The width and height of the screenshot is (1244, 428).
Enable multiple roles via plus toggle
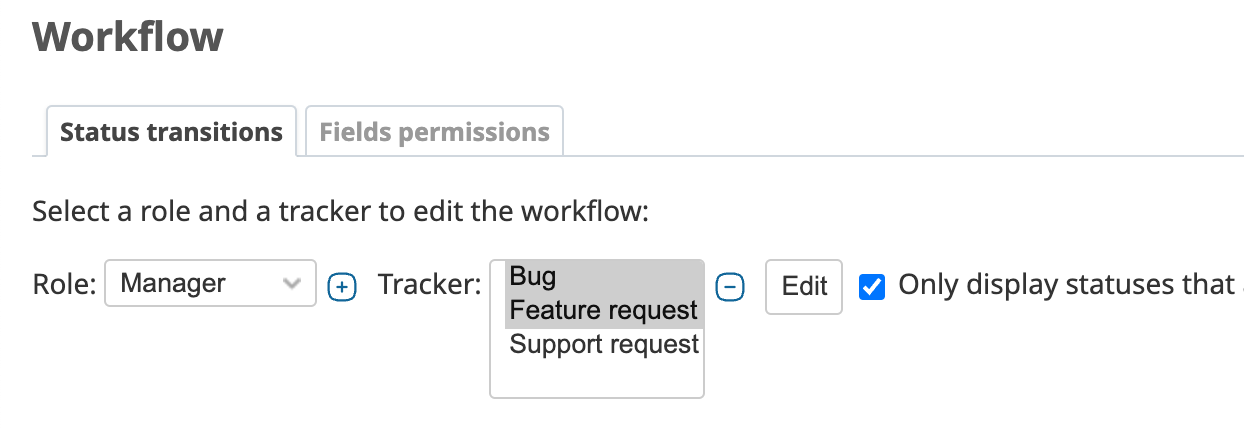pyautogui.click(x=342, y=287)
